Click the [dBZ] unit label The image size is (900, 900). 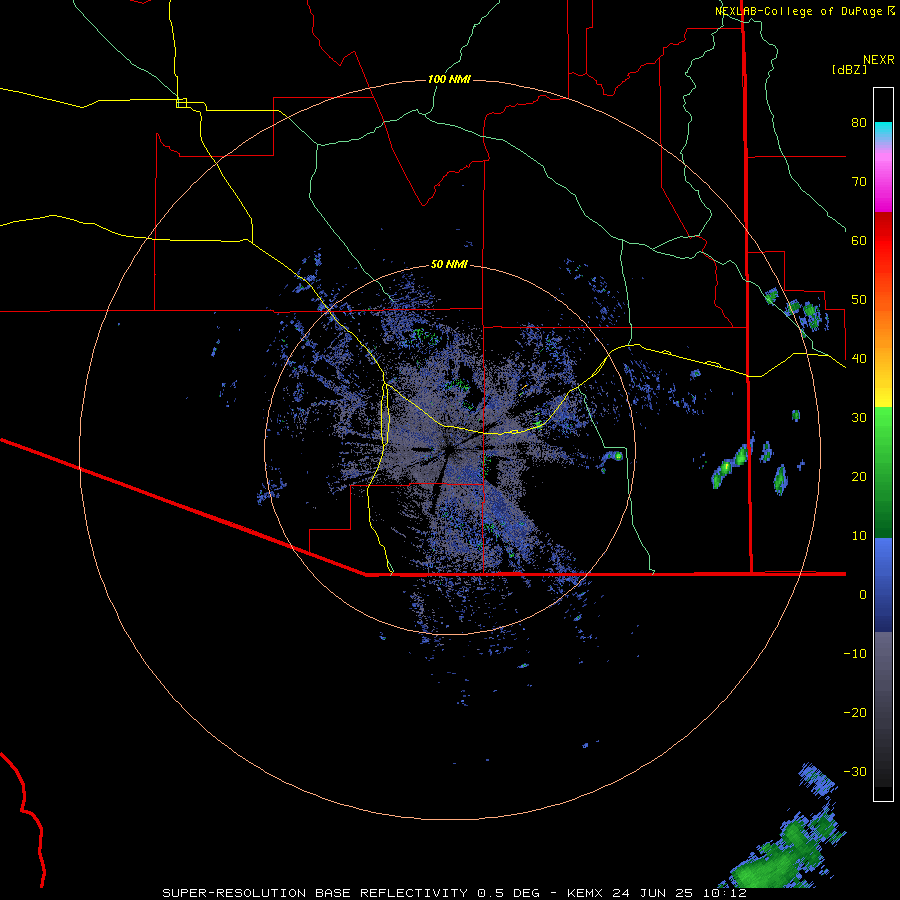pos(849,69)
